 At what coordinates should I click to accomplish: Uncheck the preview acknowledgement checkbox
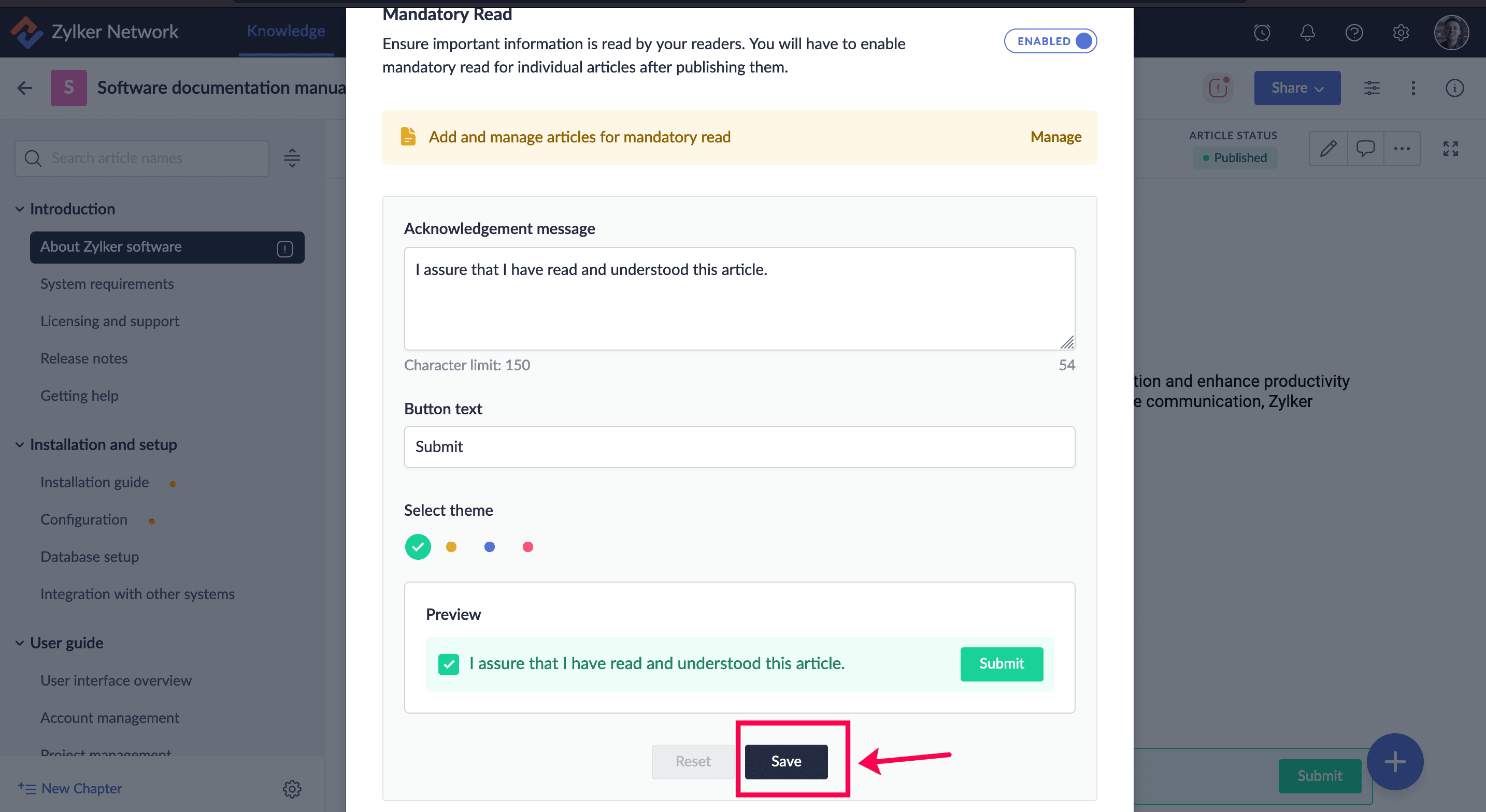pos(448,664)
